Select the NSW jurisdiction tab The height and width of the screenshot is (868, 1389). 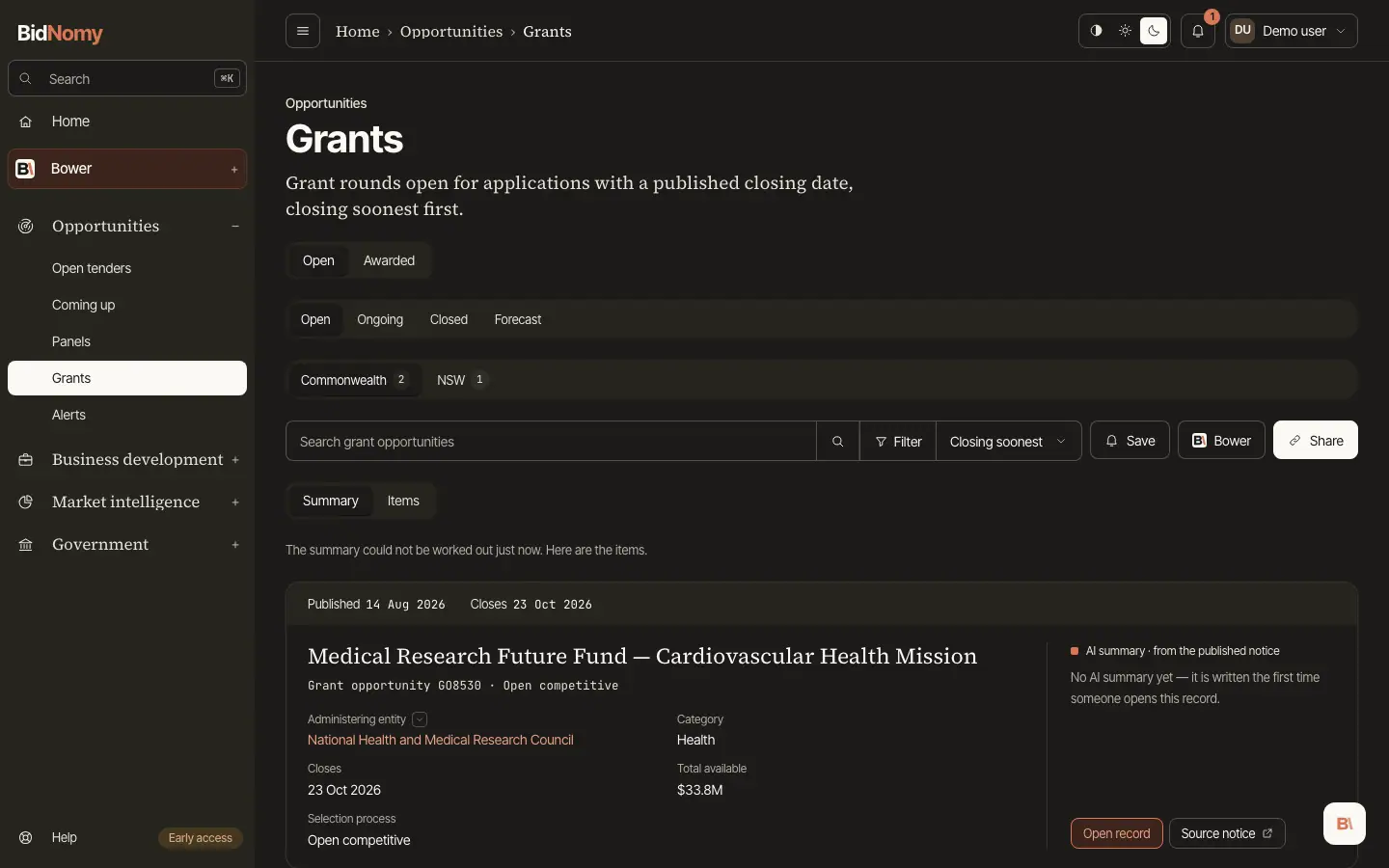[462, 380]
